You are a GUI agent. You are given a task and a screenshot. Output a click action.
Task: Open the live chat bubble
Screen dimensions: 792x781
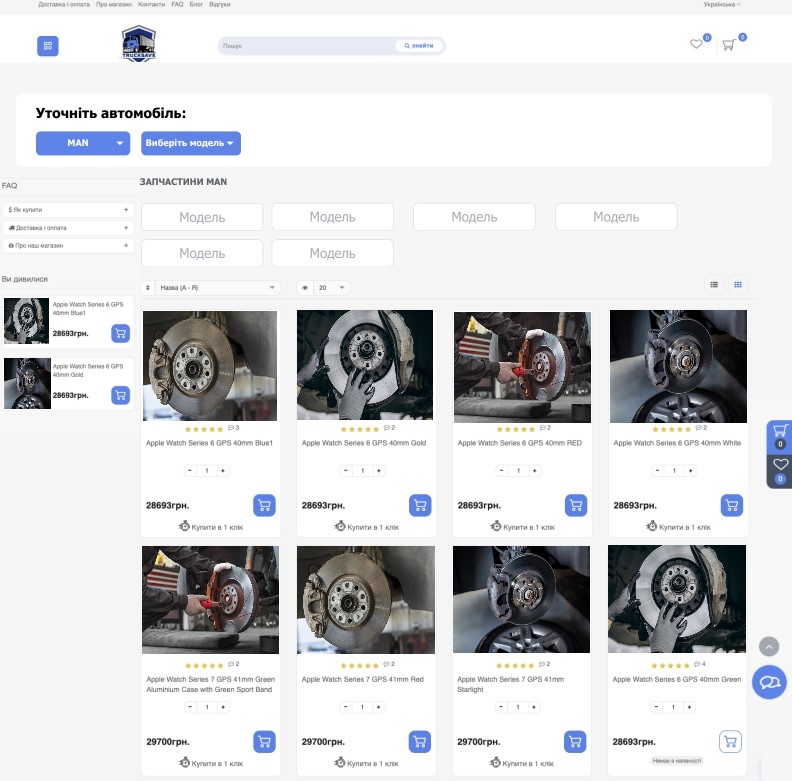coord(769,682)
